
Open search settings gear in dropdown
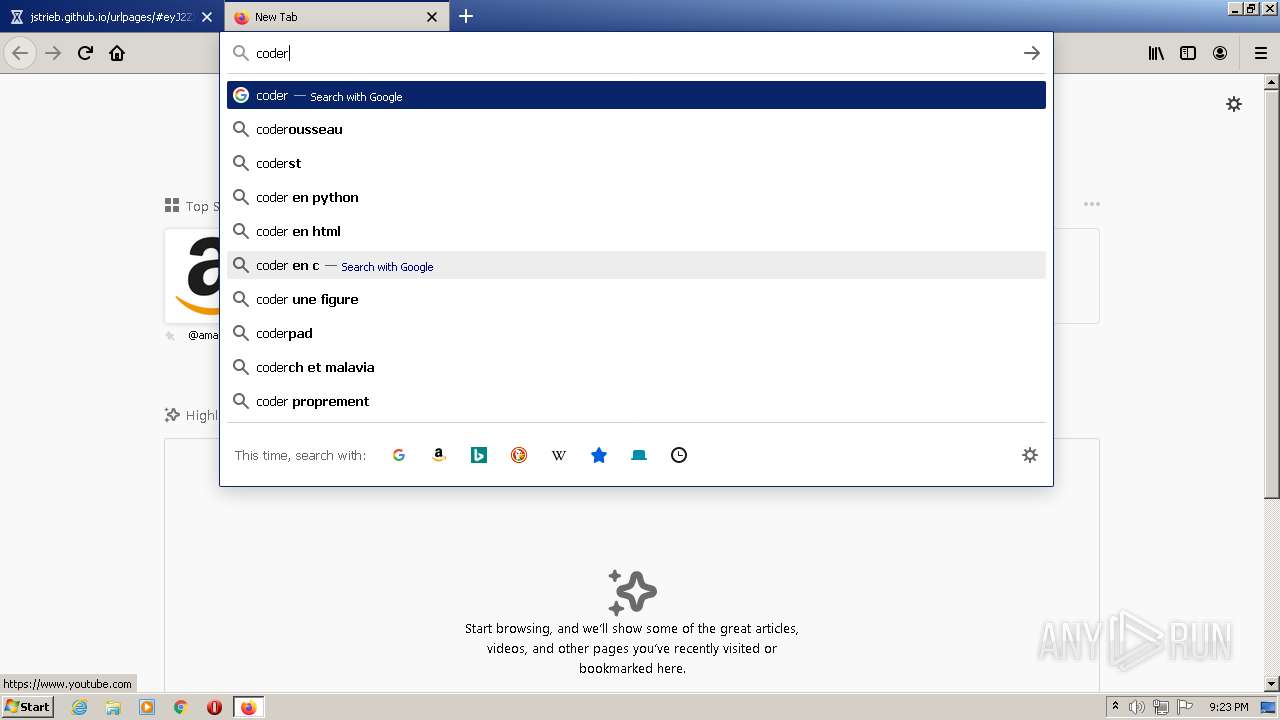(x=1030, y=455)
